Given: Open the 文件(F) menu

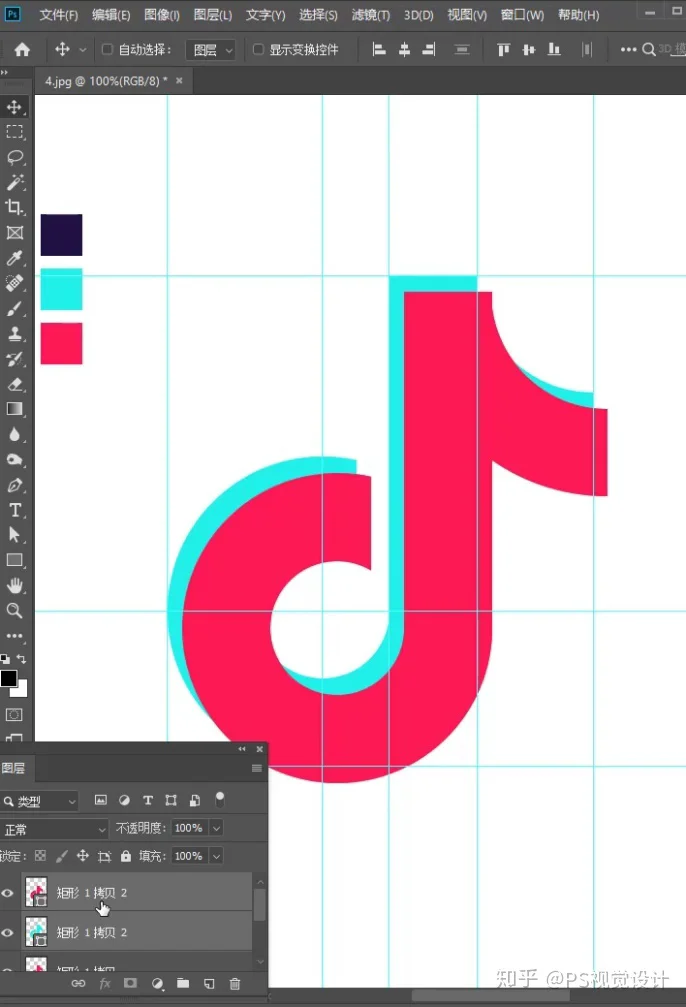Looking at the screenshot, I should click(58, 15).
